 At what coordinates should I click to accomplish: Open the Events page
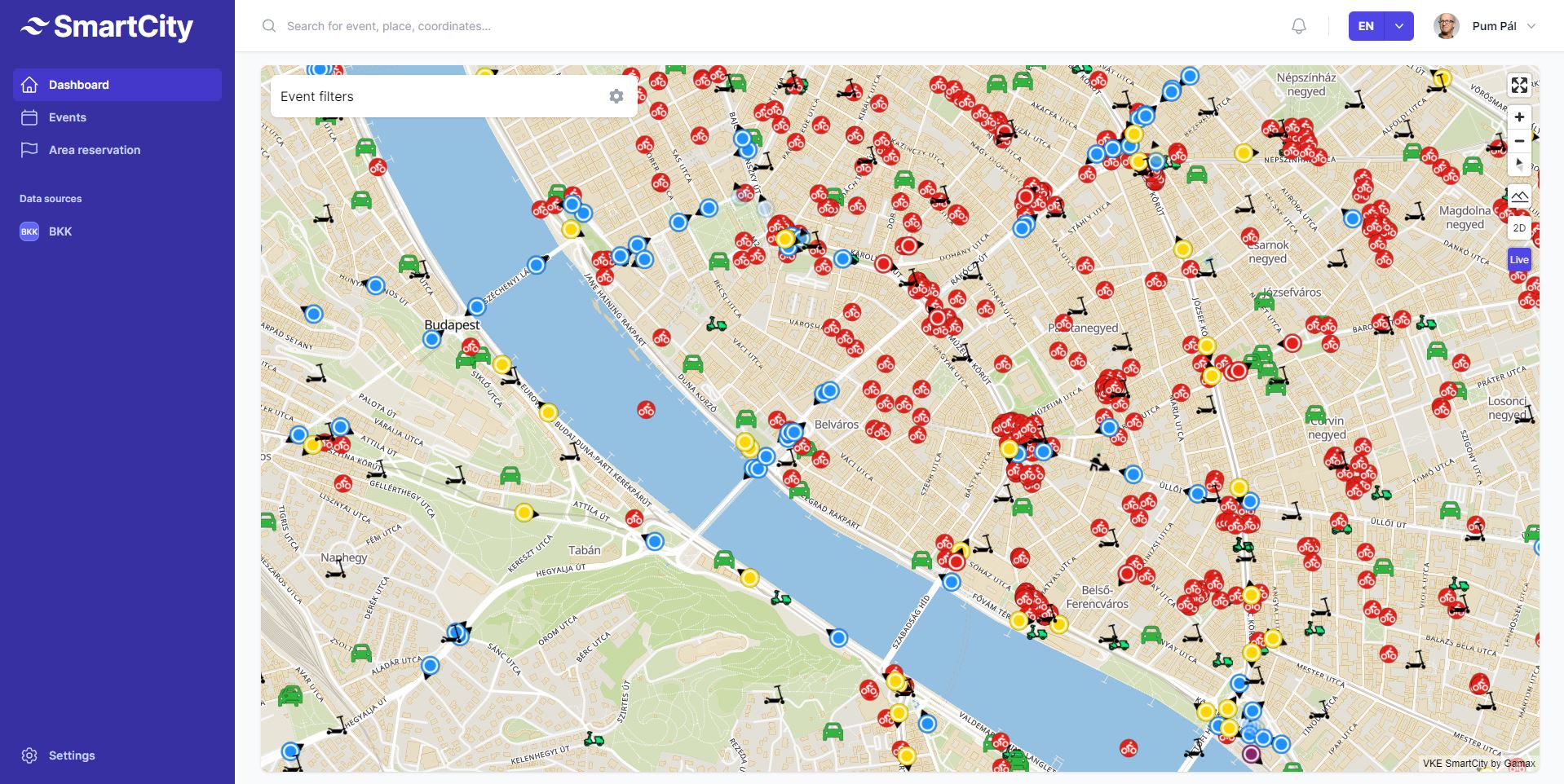click(67, 117)
